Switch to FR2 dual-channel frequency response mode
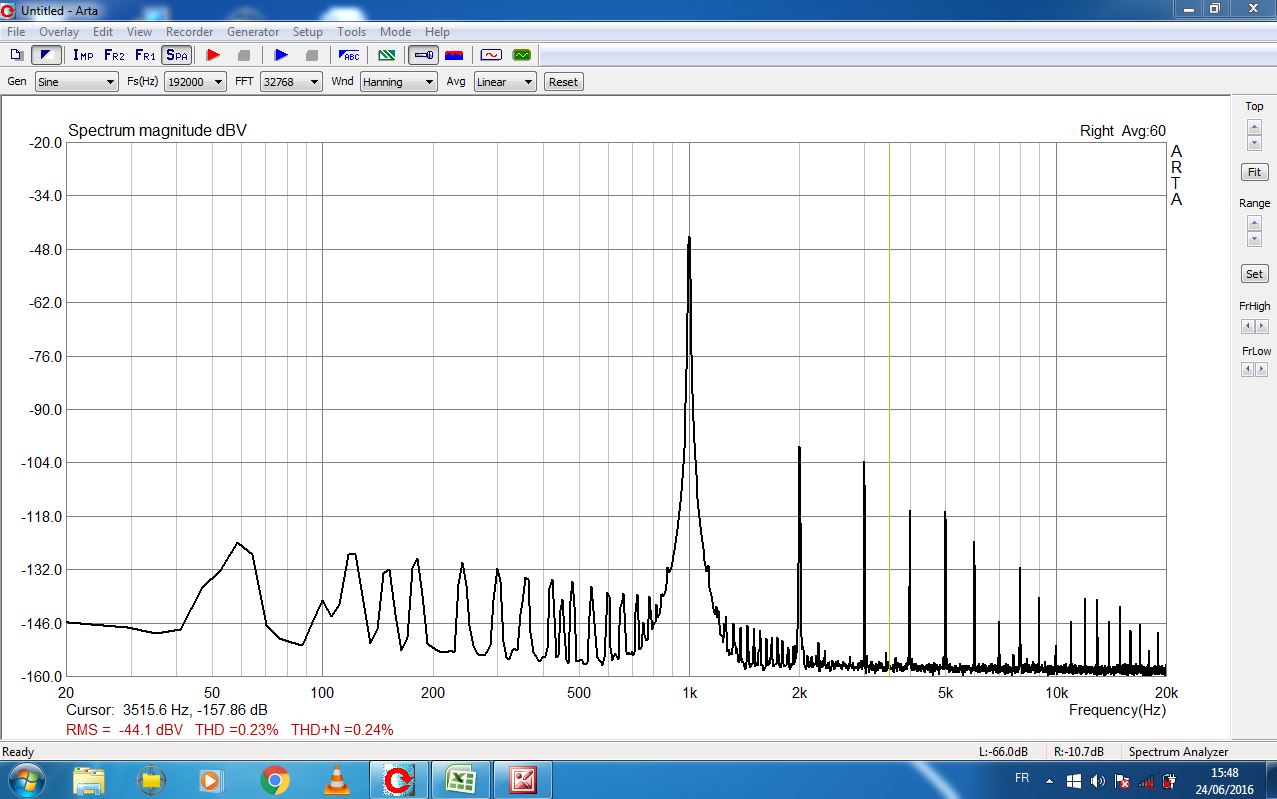 coord(114,55)
